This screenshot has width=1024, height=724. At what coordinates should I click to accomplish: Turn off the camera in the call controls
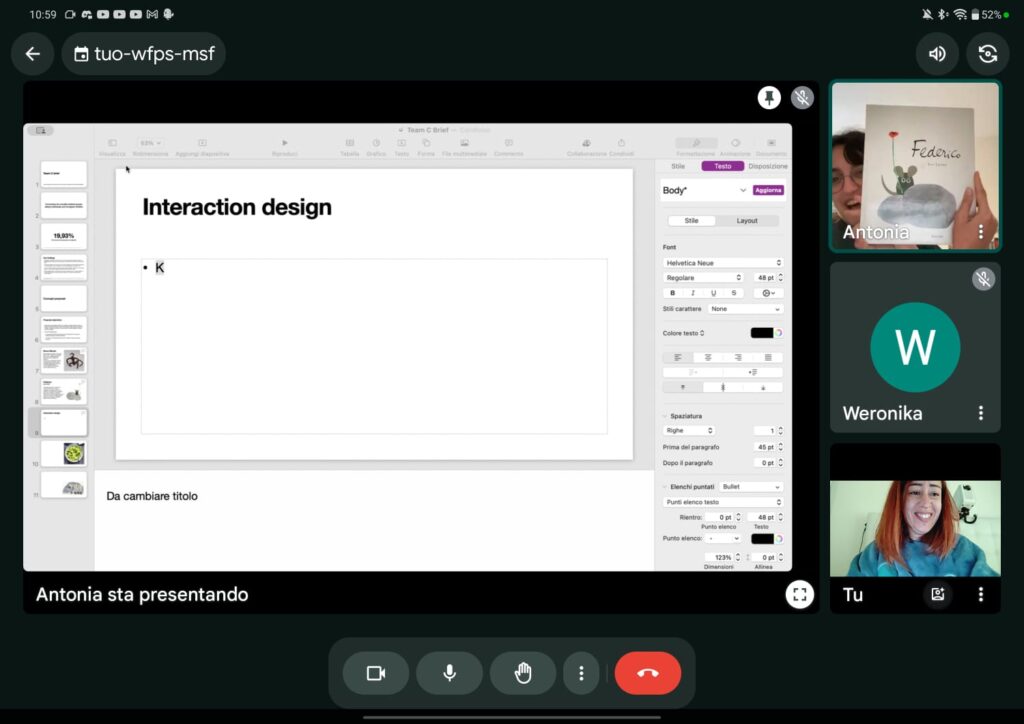pyautogui.click(x=376, y=673)
